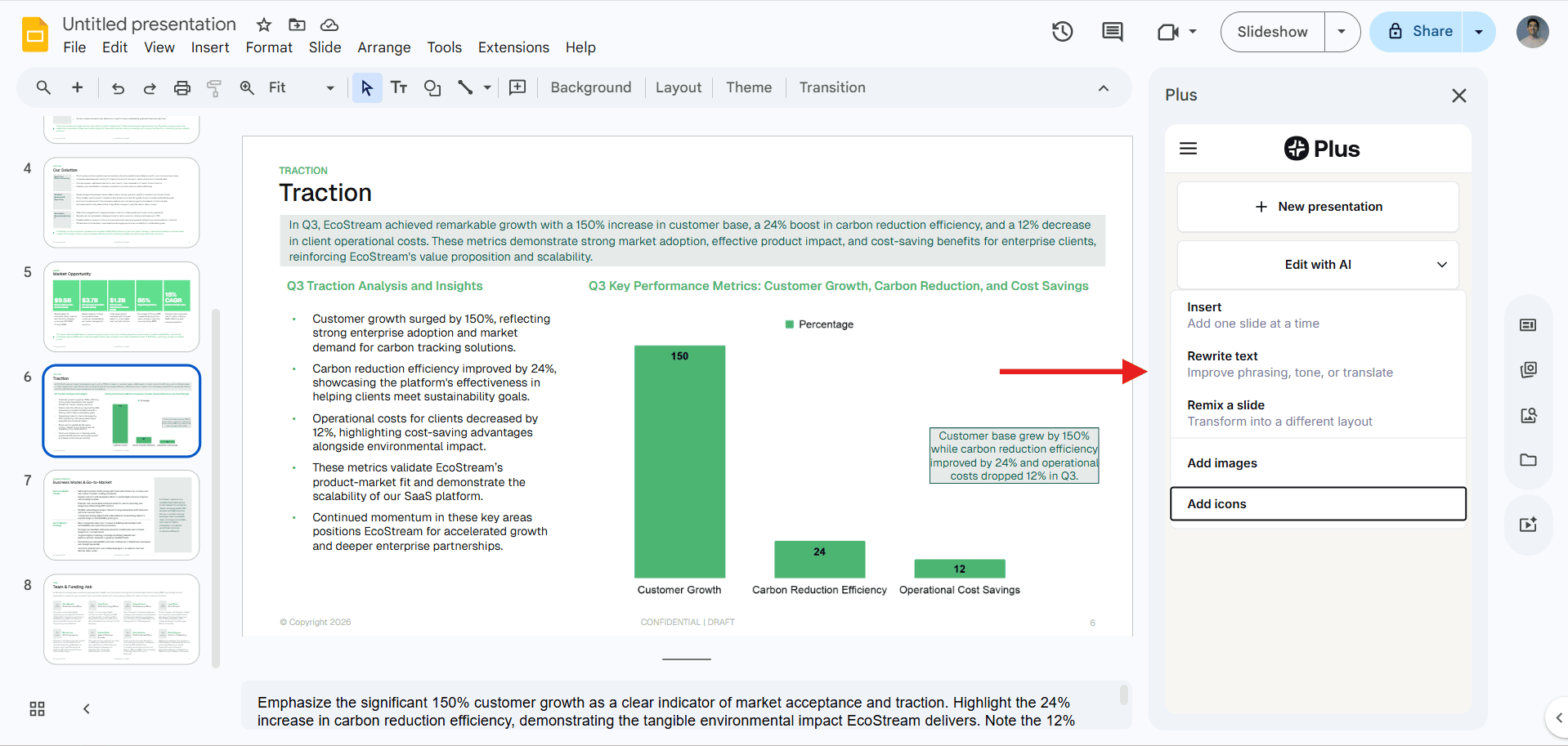
Task: Click the Background button
Action: coord(591,87)
